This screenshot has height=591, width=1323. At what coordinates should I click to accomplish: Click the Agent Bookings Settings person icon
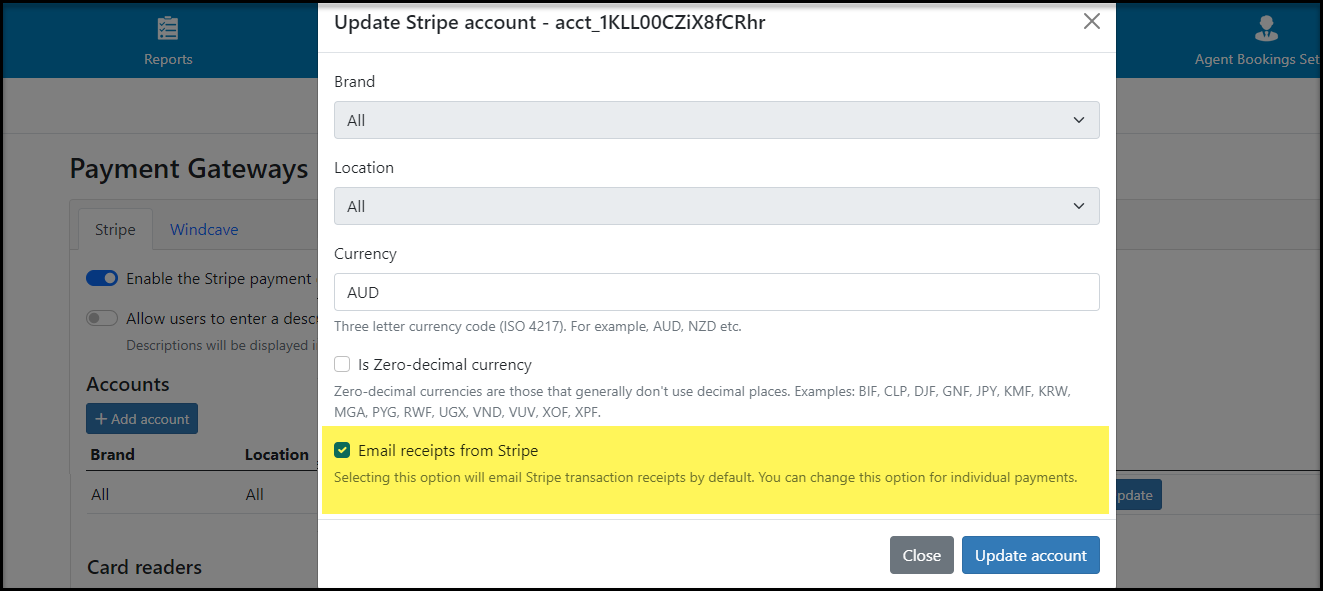tap(1266, 28)
